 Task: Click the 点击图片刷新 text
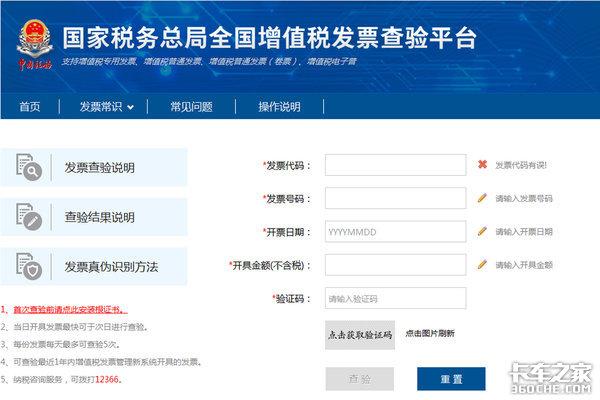click(x=430, y=333)
